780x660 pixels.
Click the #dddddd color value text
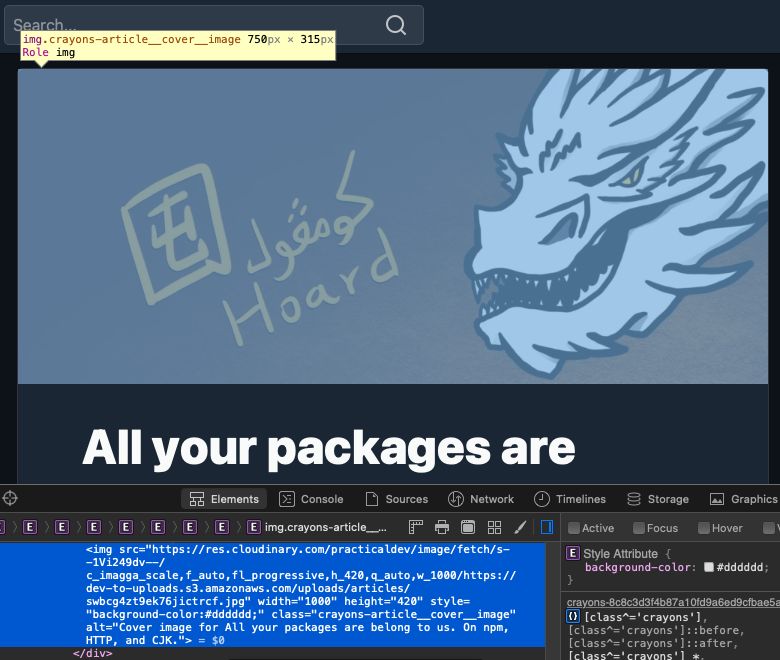(x=740, y=567)
